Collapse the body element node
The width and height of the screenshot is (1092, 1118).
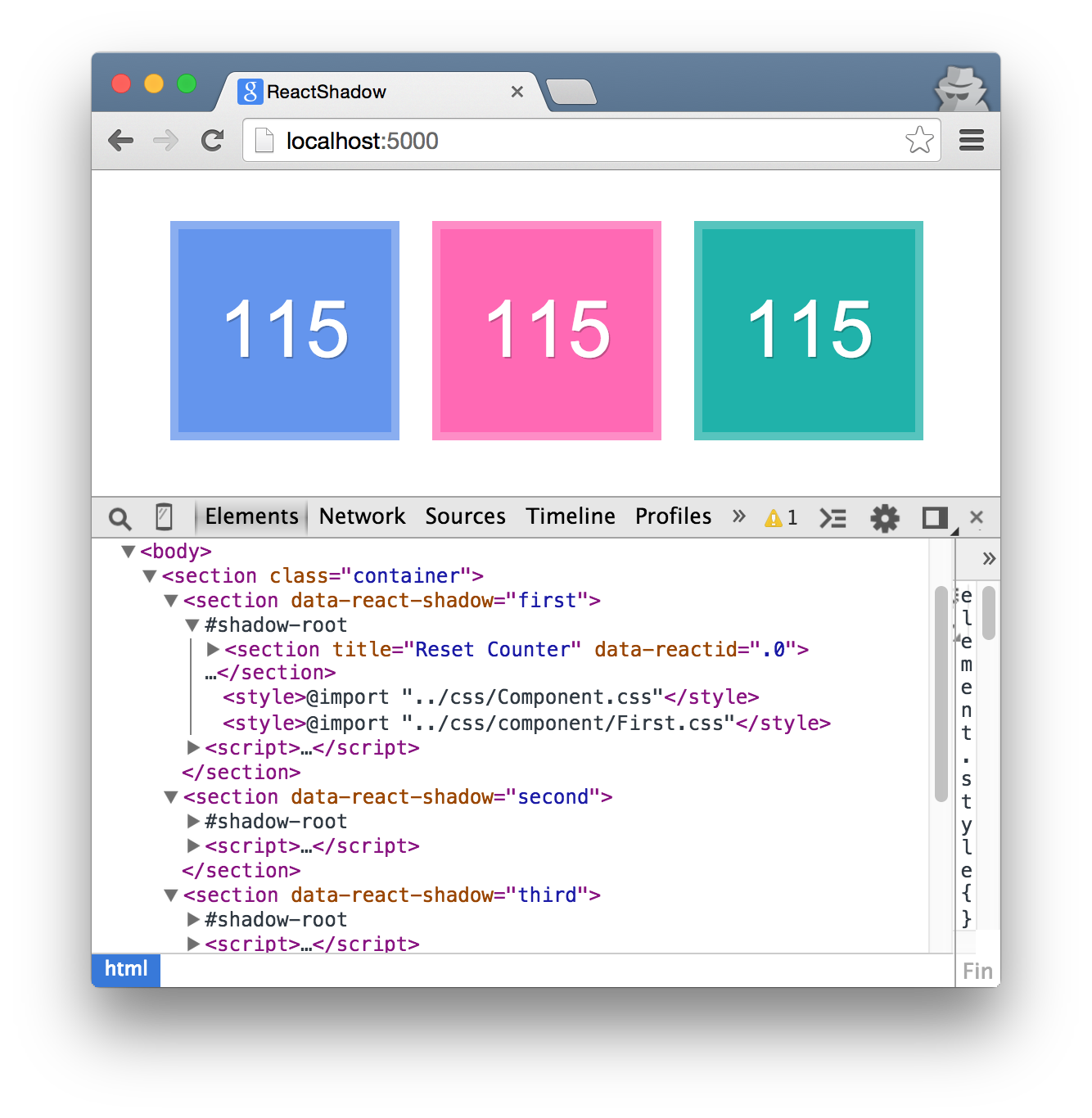click(x=129, y=552)
